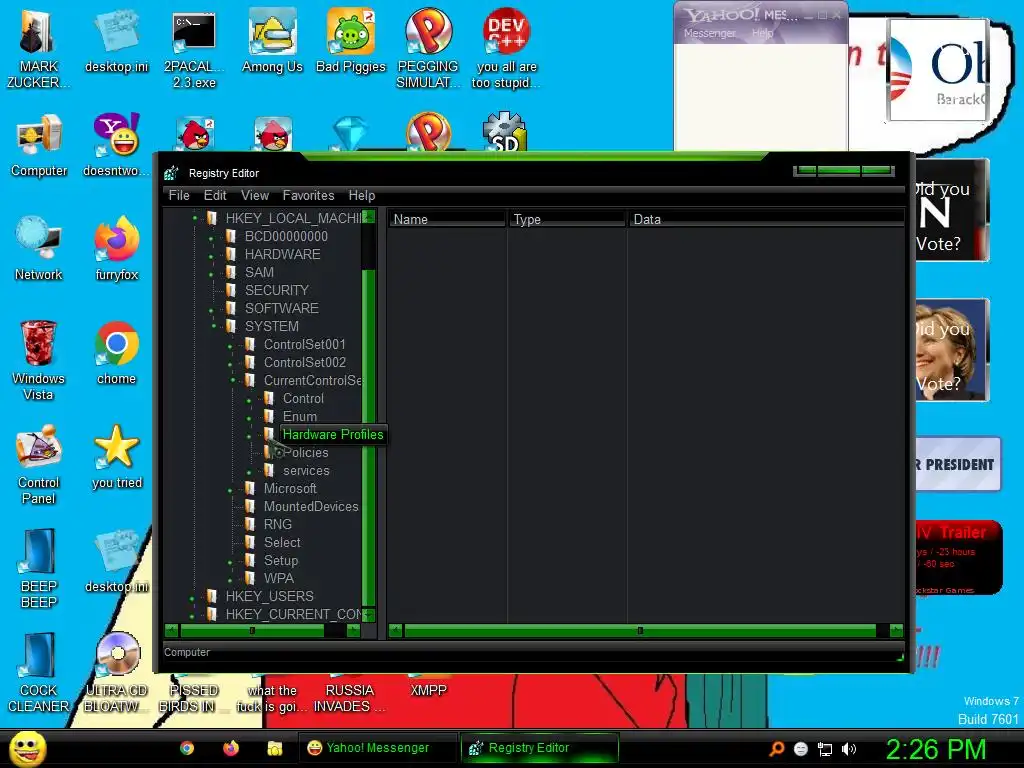Switch to Yahoo! Messenger taskbar button
Image resolution: width=1024 pixels, height=768 pixels.
pos(378,748)
